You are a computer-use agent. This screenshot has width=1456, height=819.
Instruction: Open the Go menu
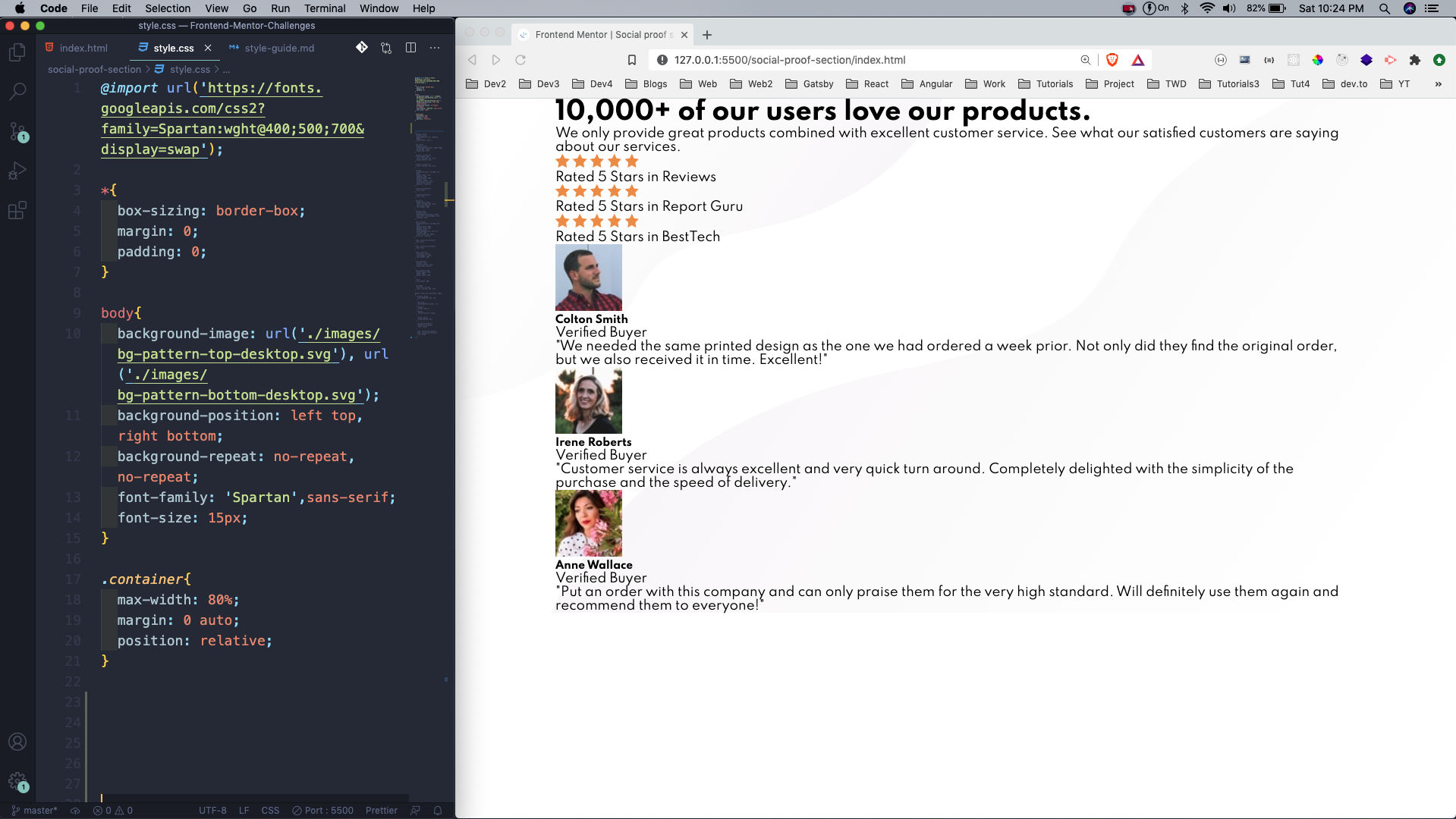coord(250,8)
